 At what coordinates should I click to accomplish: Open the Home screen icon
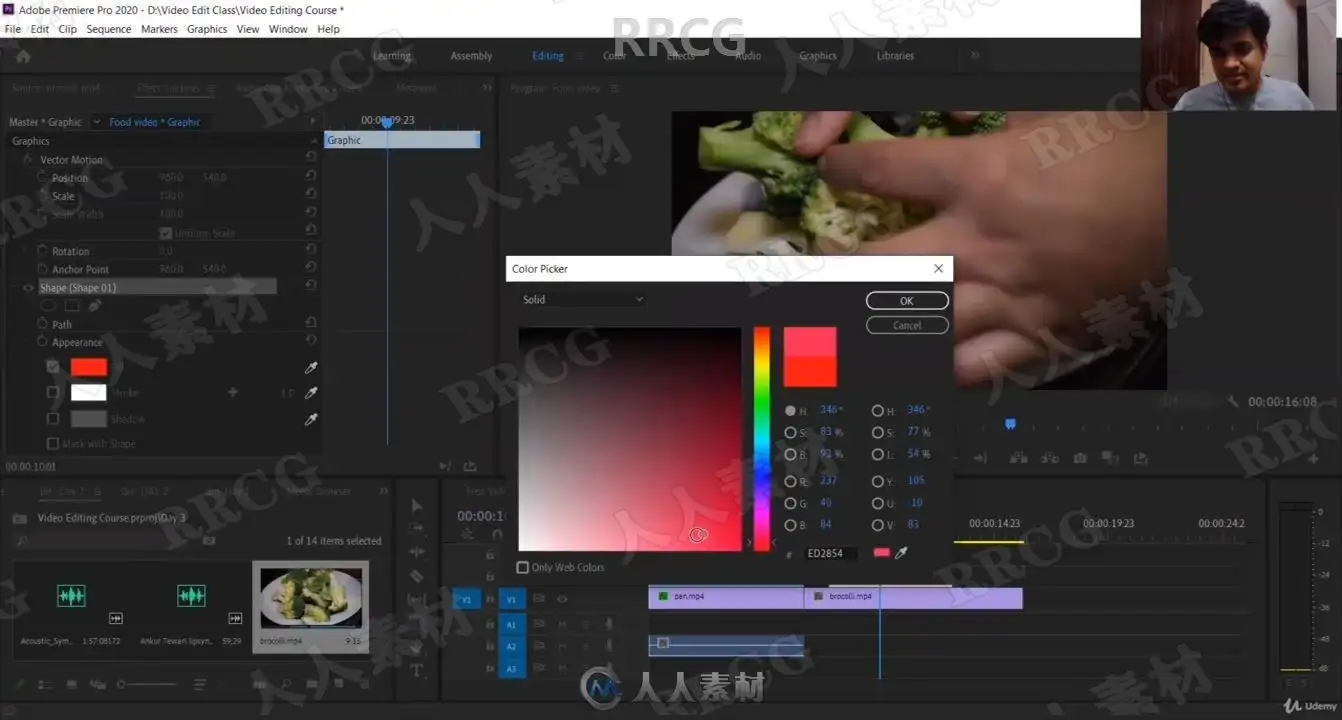23,56
